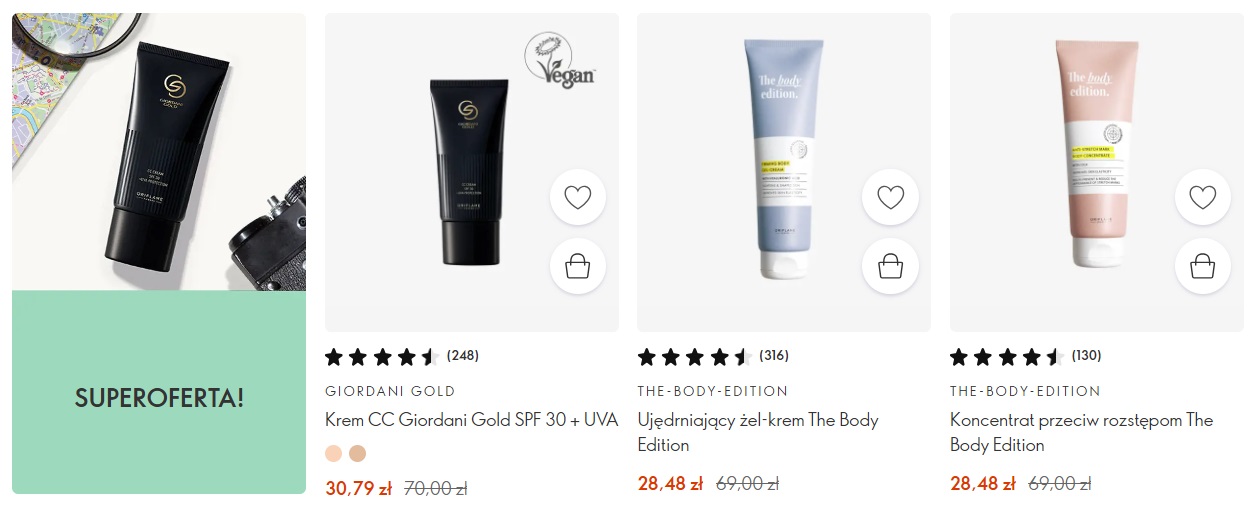The width and height of the screenshot is (1254, 510).
Task: Favorite the Ujędrniający żel-krem with heart icon
Action: pyautogui.click(x=890, y=197)
